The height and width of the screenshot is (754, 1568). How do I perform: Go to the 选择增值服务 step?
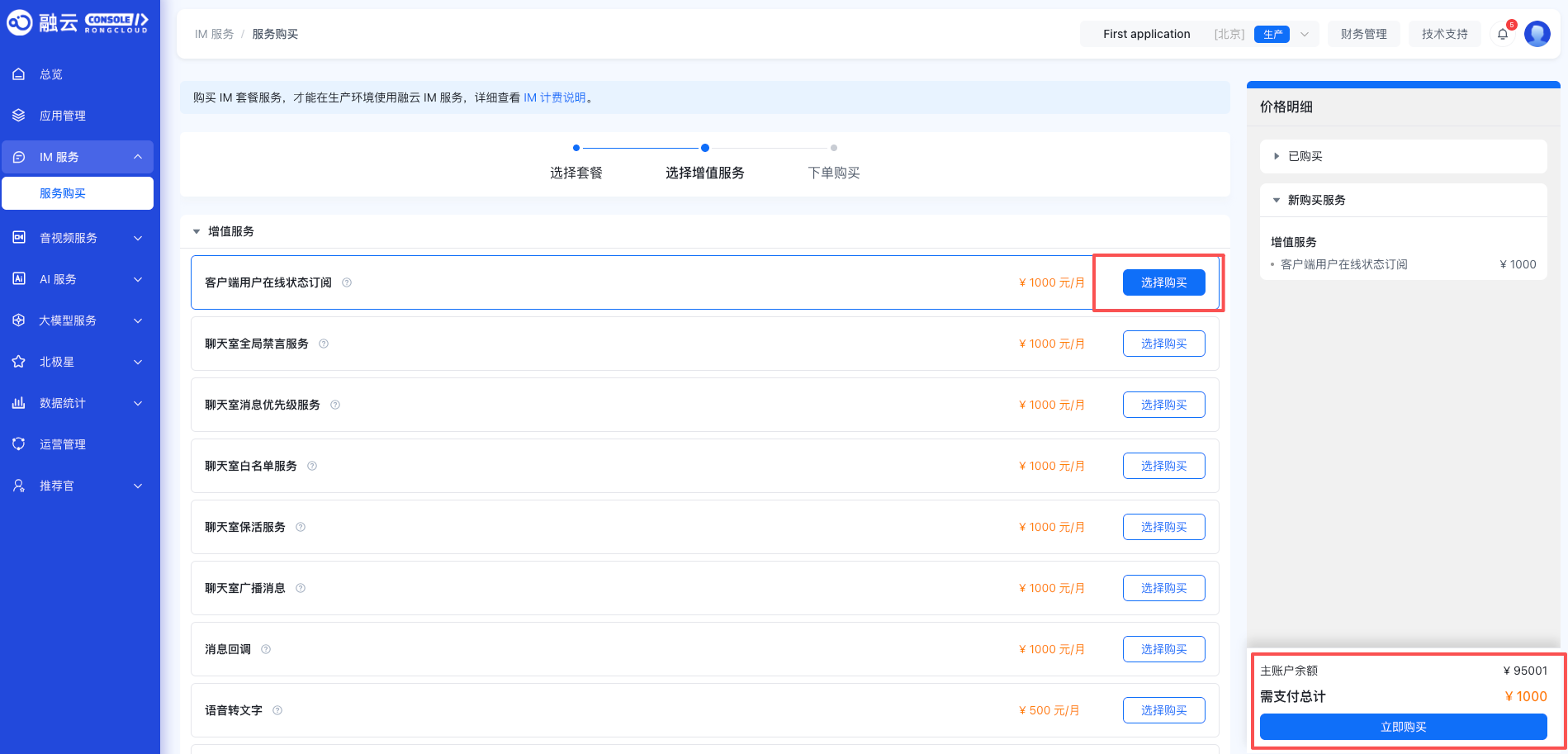pos(705,173)
